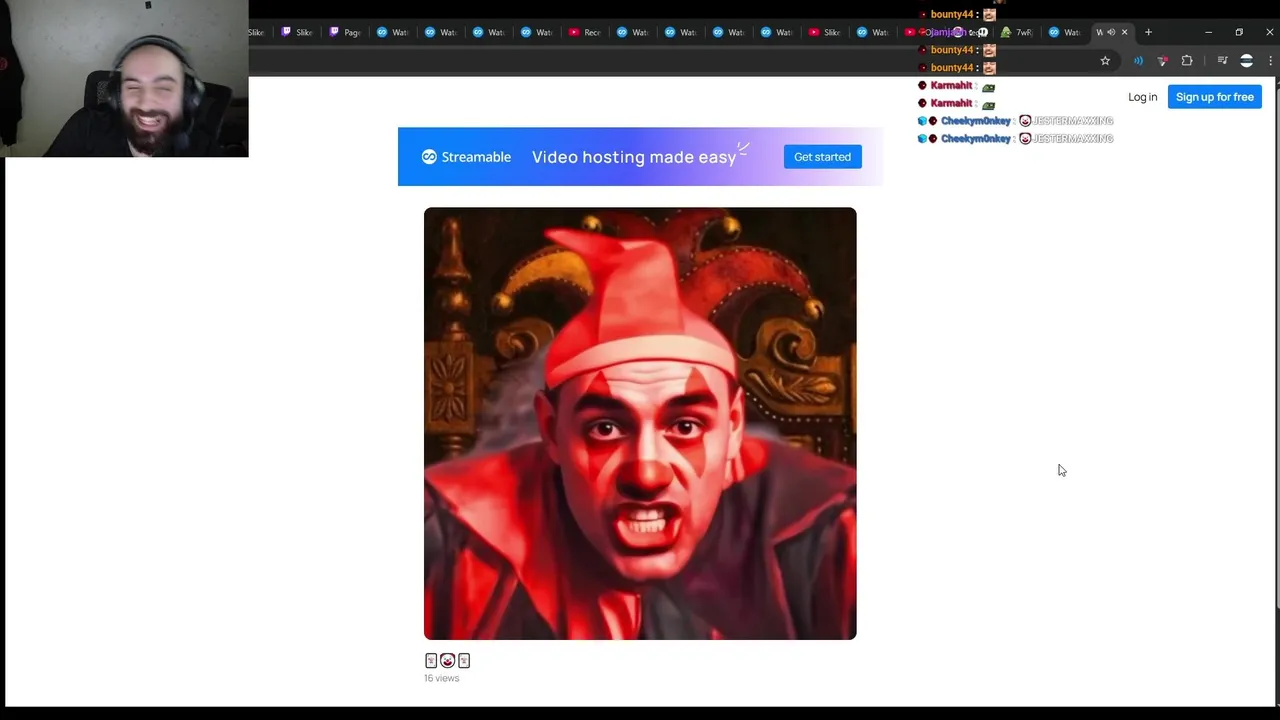The height and width of the screenshot is (720, 1280).
Task: Play the red jester video
Action: click(640, 423)
